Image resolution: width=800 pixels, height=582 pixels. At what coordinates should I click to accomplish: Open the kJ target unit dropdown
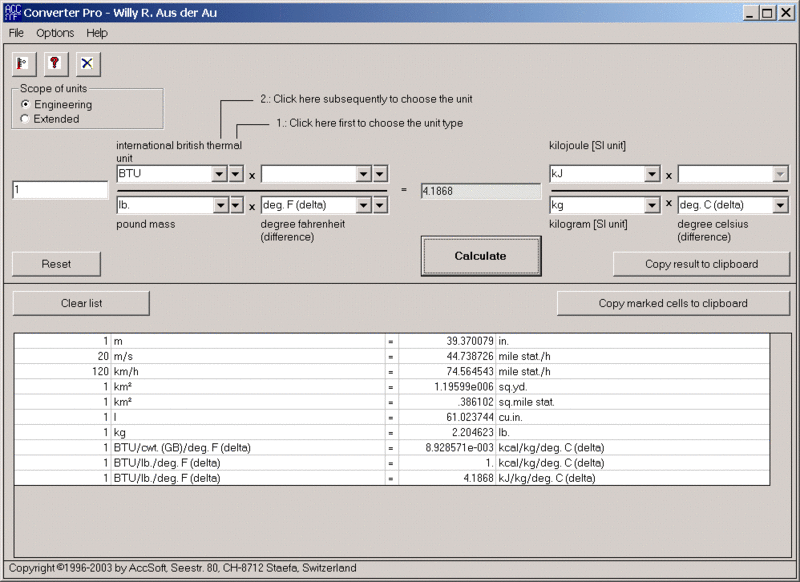click(652, 174)
